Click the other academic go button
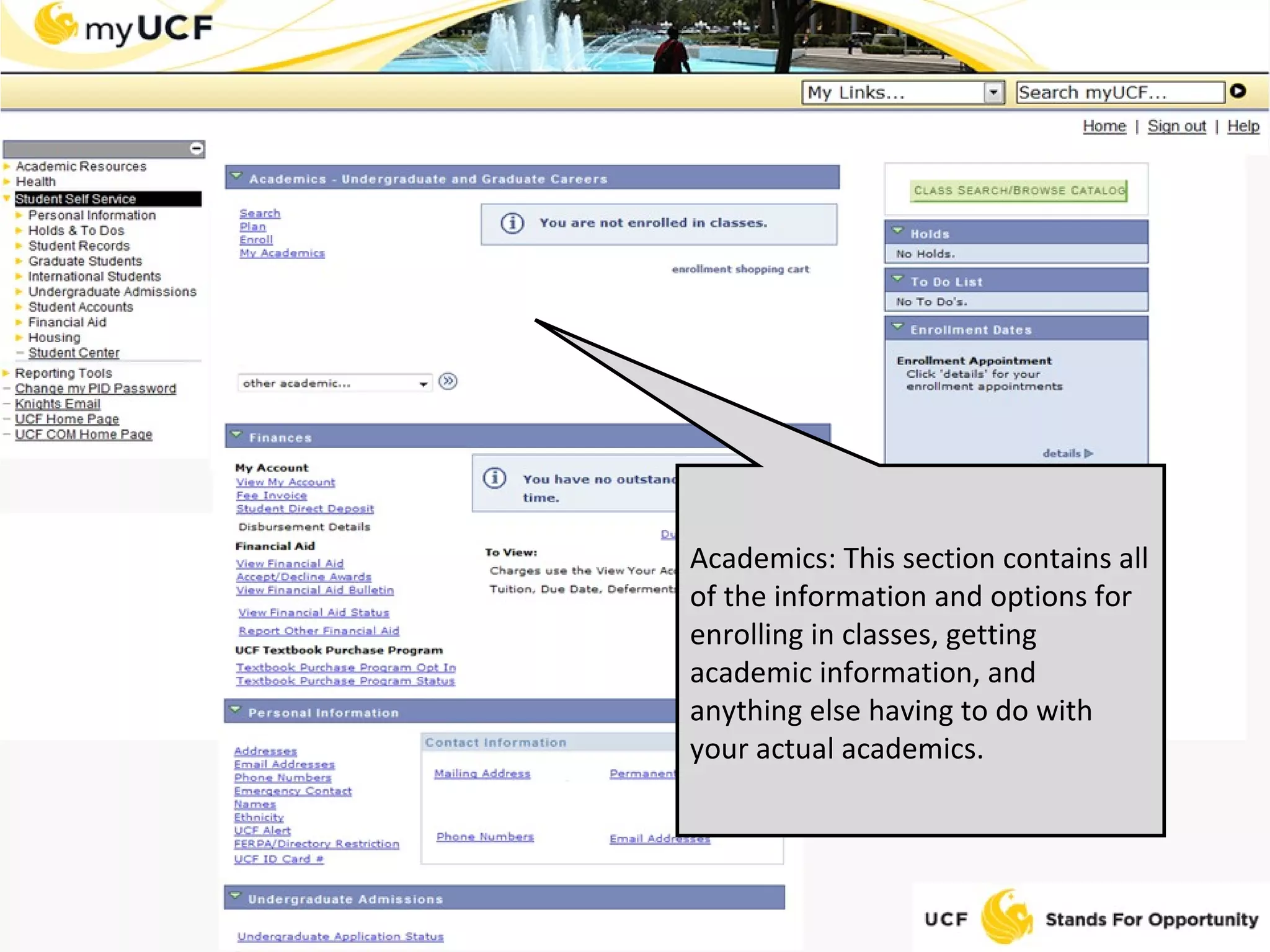This screenshot has width=1270, height=952. click(x=448, y=381)
